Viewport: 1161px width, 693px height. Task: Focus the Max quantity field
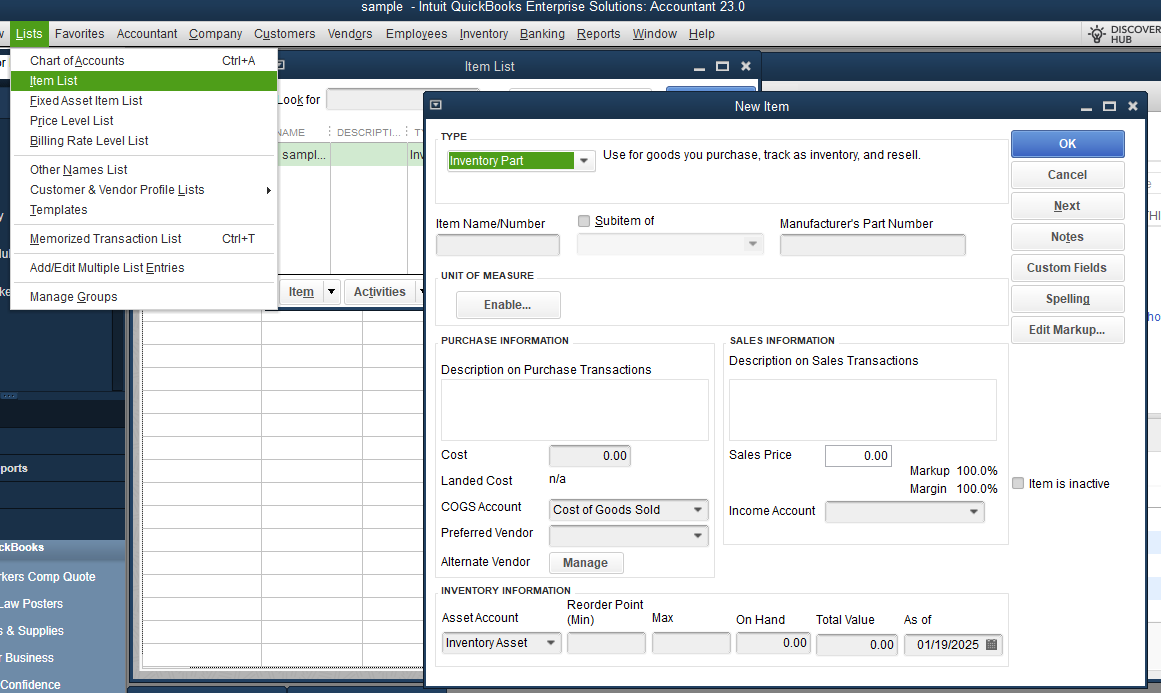691,643
